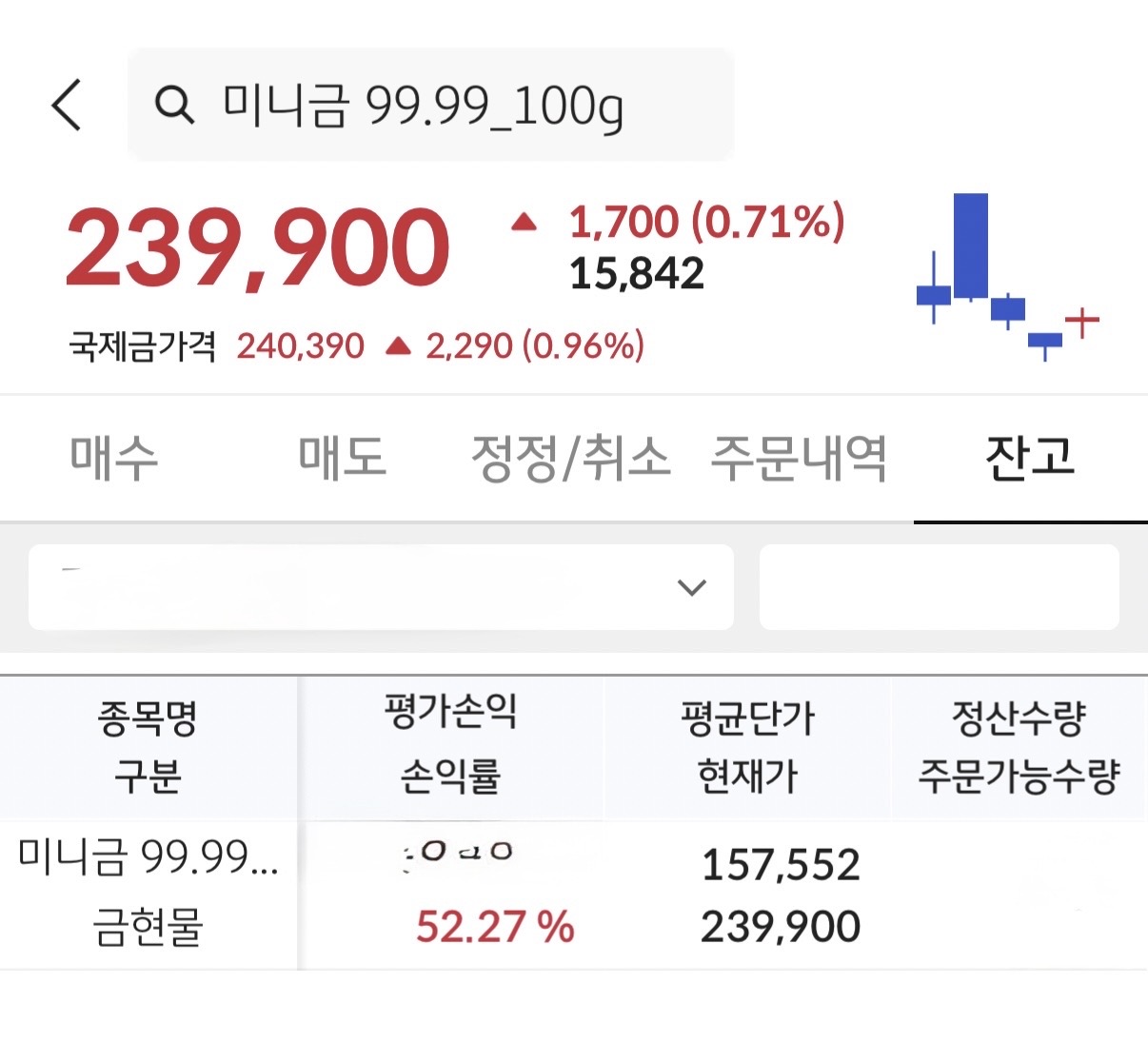Viewport: 1148px width, 1042px height.
Task: Open the 정정/취소 tab
Action: pos(571,458)
